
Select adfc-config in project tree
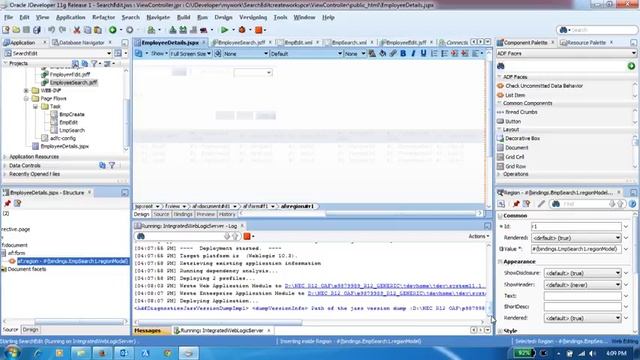tap(62, 138)
